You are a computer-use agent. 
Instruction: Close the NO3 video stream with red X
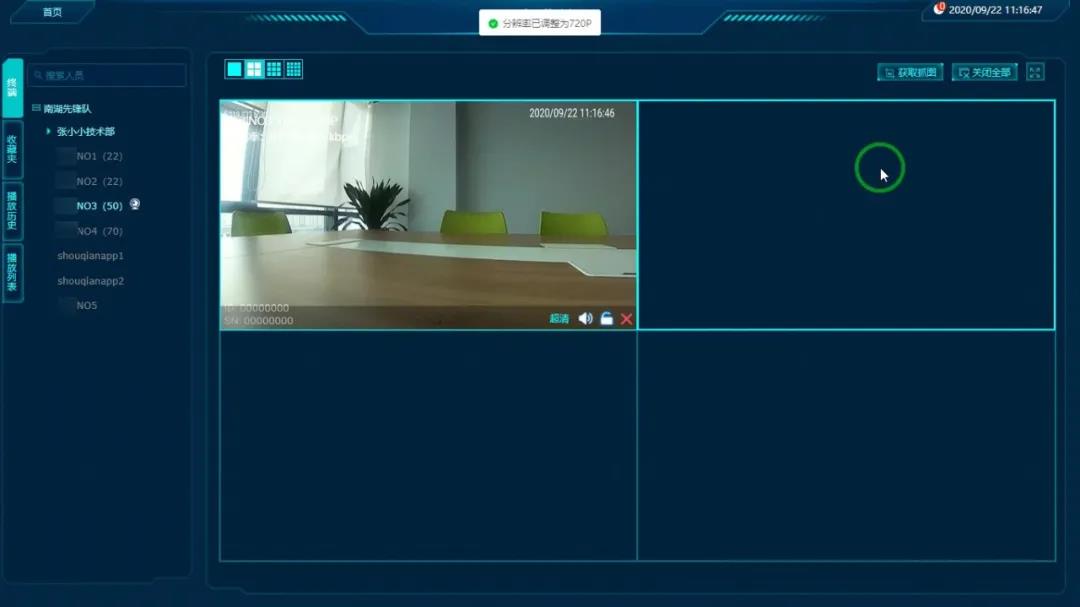point(627,319)
